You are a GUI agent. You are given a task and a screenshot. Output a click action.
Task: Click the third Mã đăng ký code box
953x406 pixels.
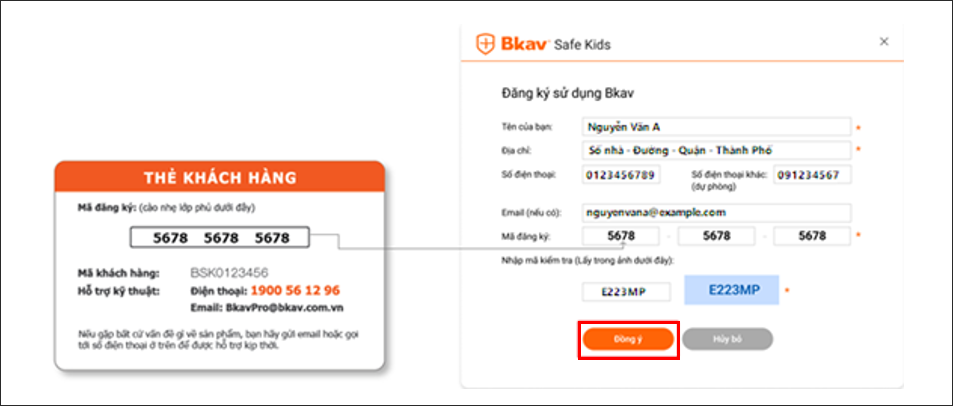pyautogui.click(x=812, y=236)
